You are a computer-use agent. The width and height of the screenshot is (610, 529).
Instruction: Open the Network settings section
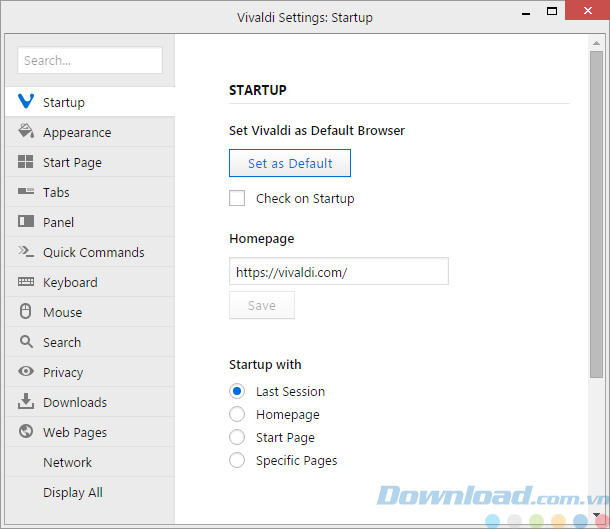point(67,462)
